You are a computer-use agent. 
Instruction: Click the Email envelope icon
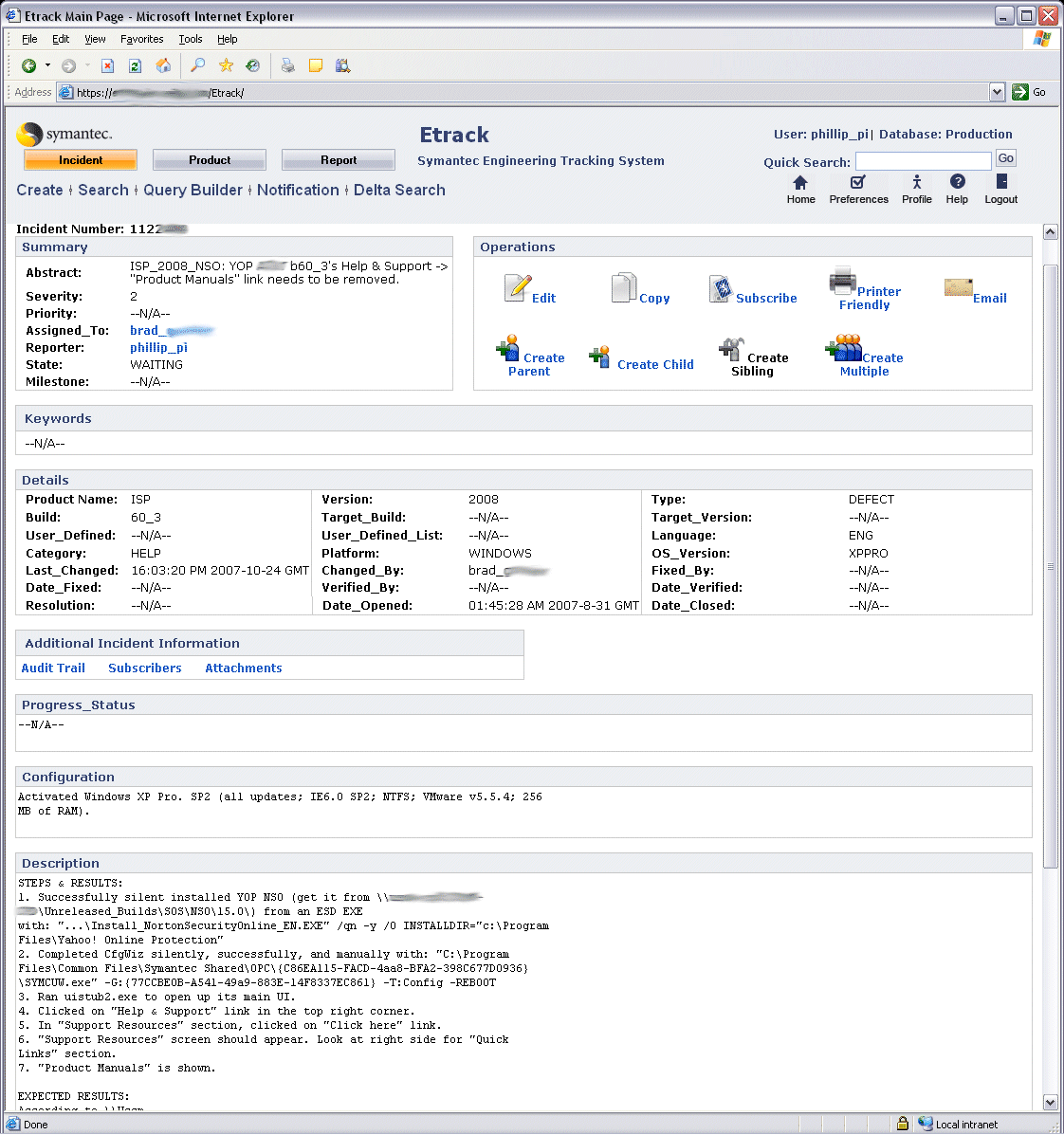pyautogui.click(x=958, y=287)
